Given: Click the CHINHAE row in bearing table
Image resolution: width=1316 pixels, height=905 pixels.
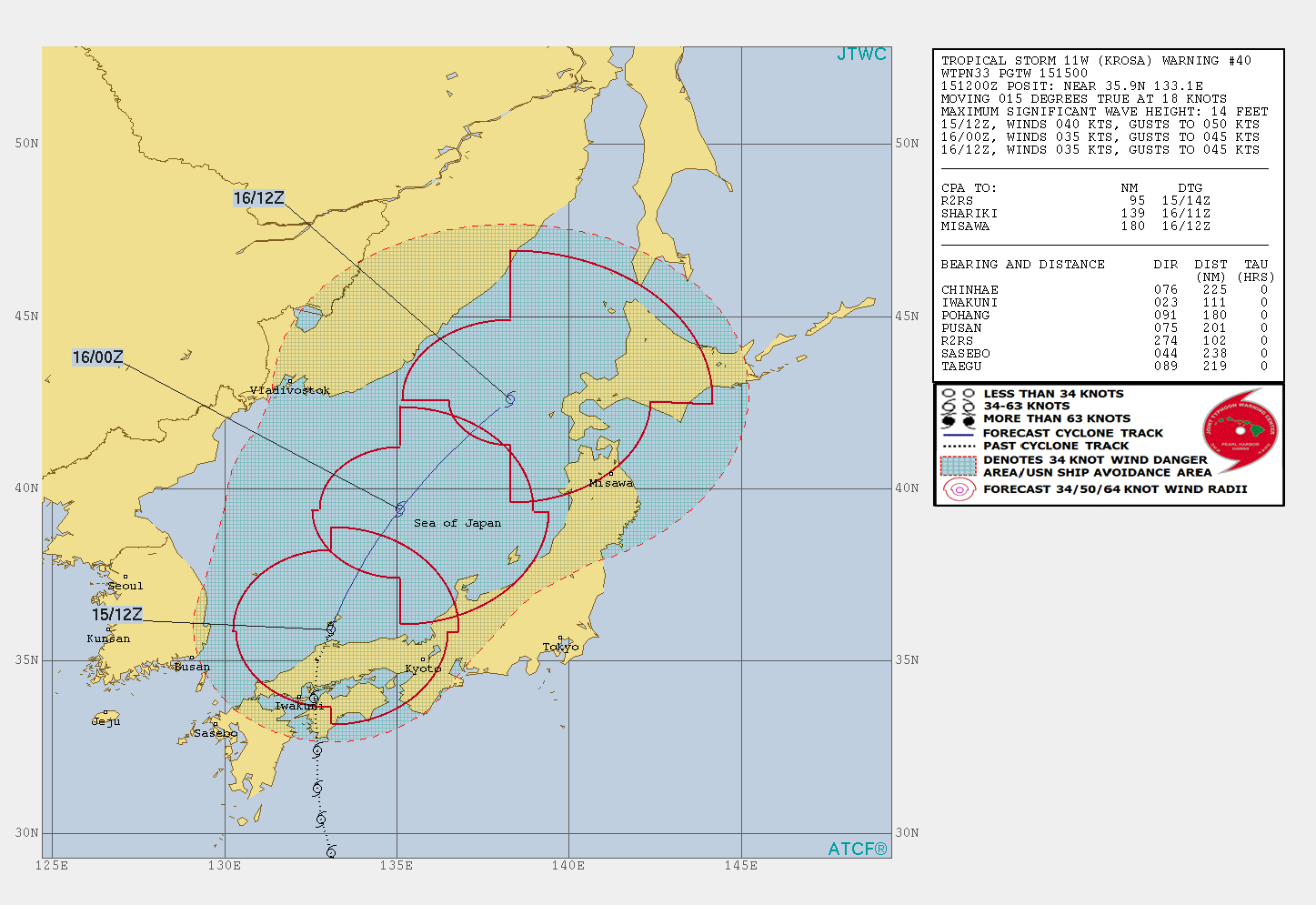Looking at the screenshot, I should tap(1104, 290).
